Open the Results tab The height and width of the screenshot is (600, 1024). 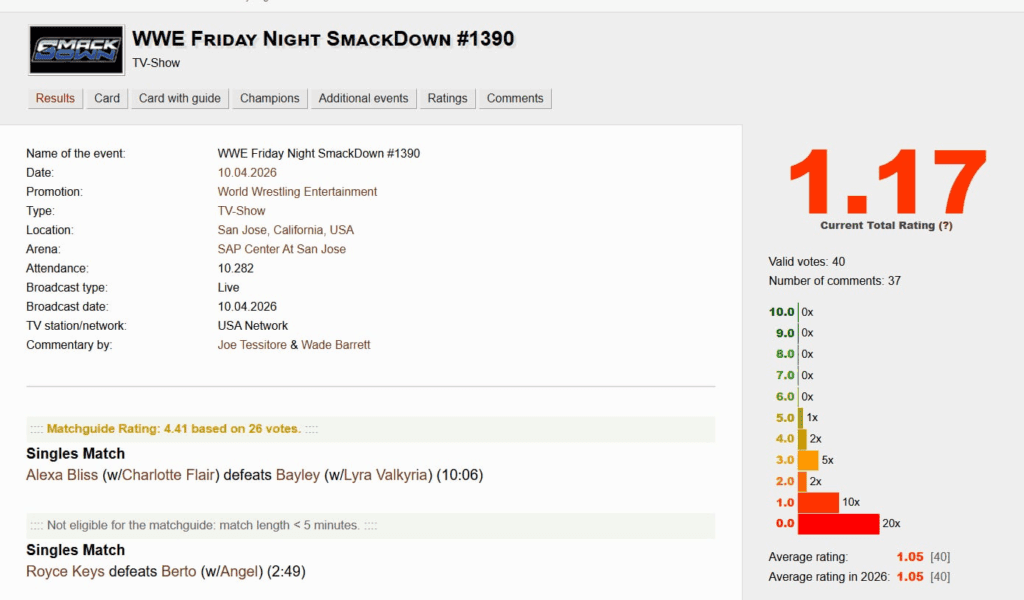[55, 99]
